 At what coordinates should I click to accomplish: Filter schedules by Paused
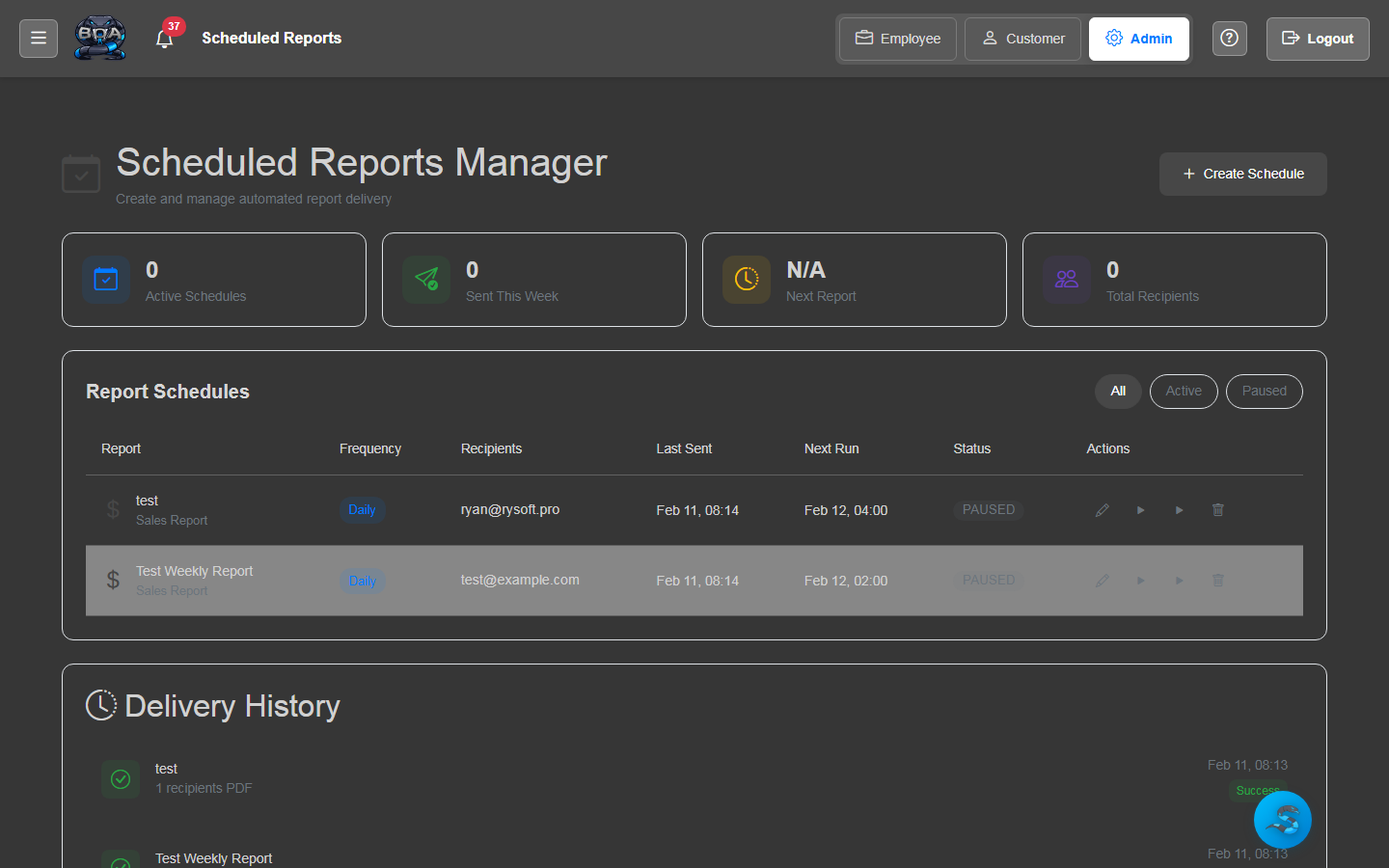(x=1264, y=391)
